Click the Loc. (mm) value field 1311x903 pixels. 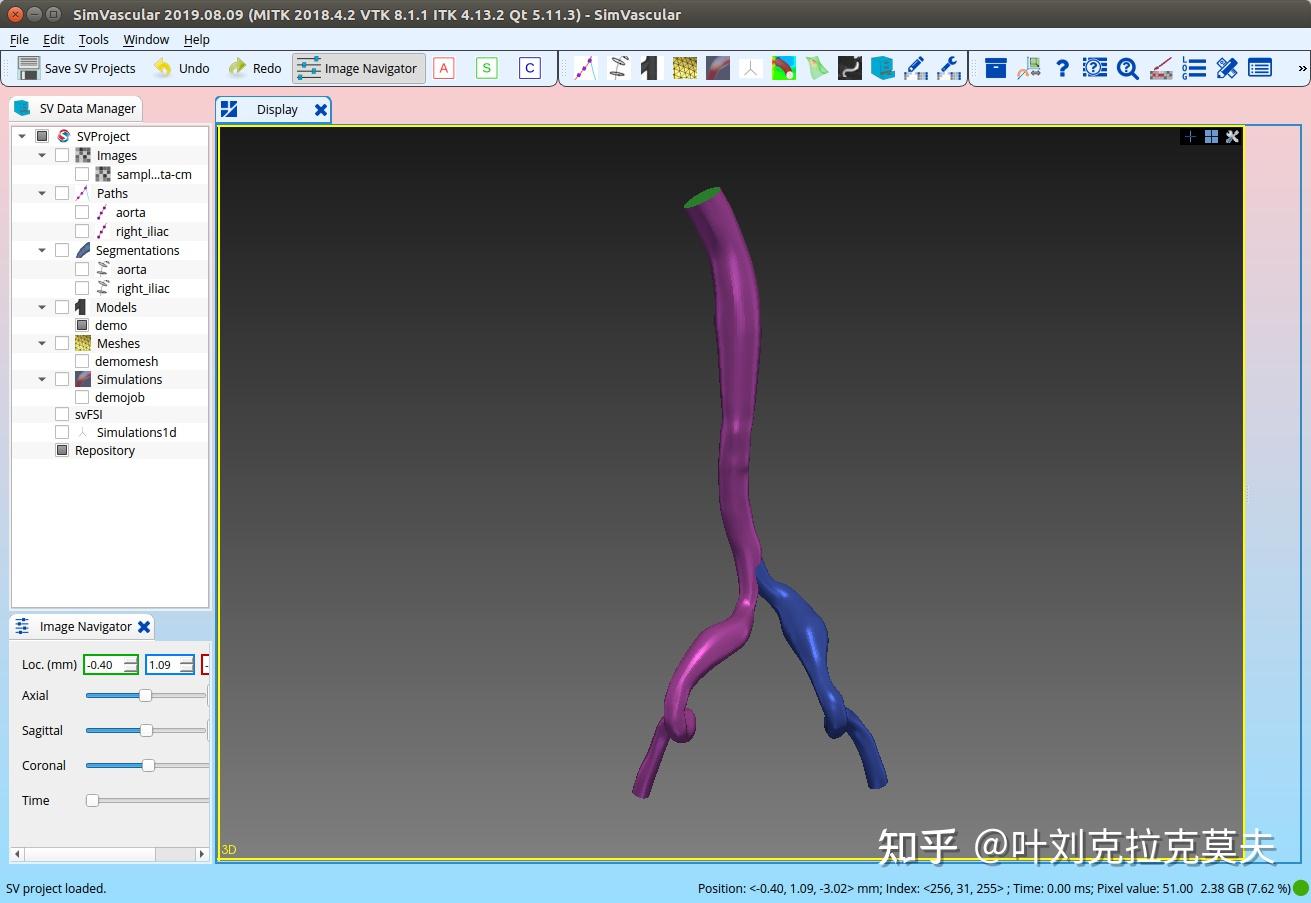pyautogui.click(x=106, y=664)
